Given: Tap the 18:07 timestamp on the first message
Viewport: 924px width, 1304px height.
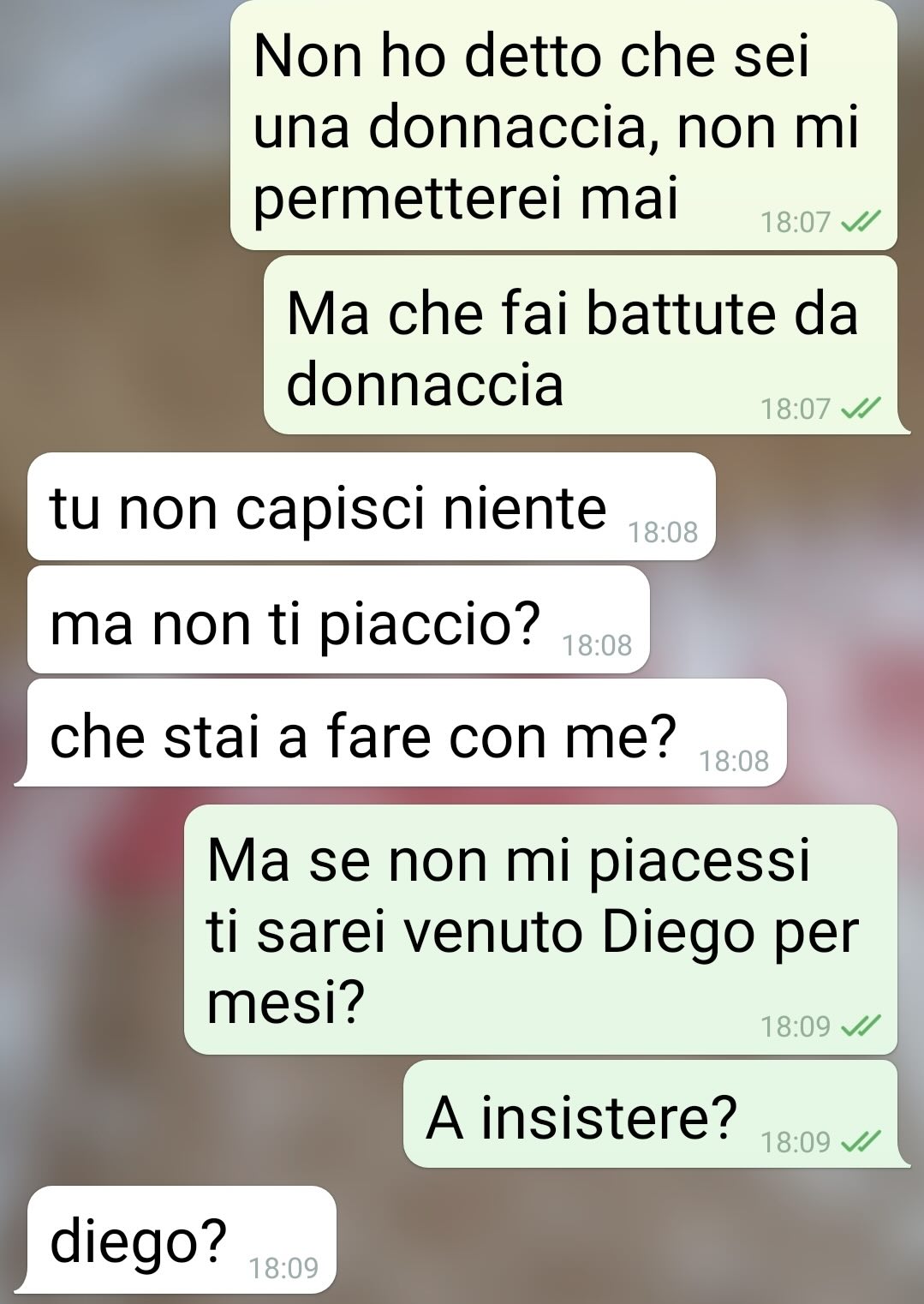Looking at the screenshot, I should 796,223.
